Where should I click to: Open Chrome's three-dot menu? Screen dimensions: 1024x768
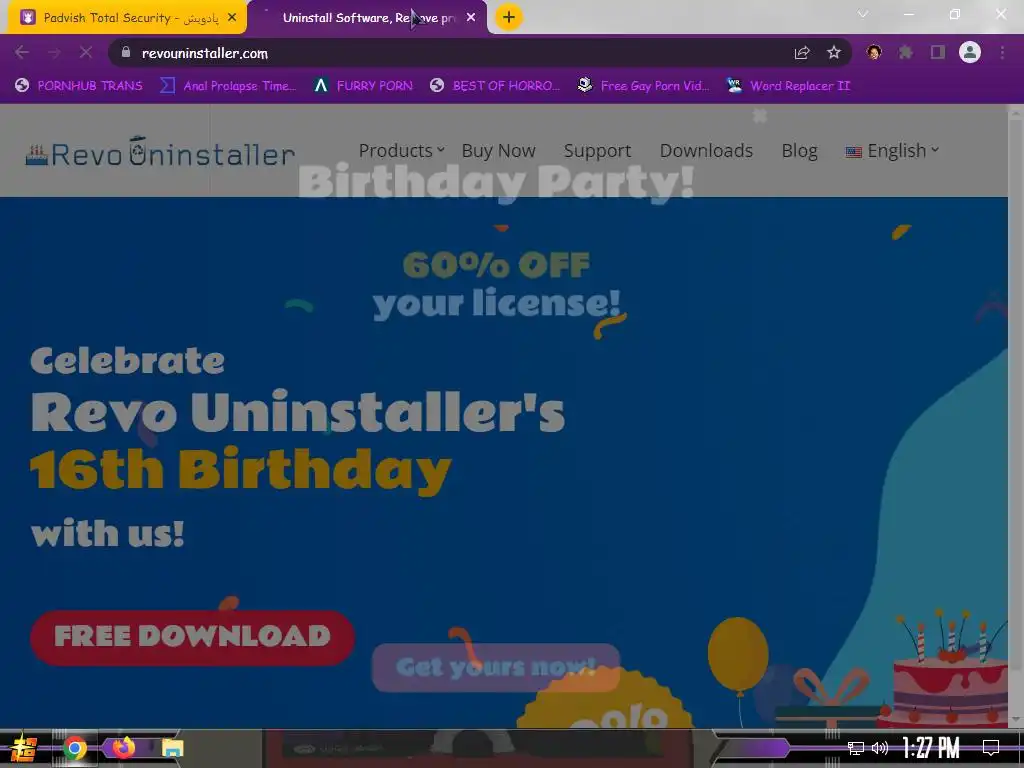pos(1002,52)
